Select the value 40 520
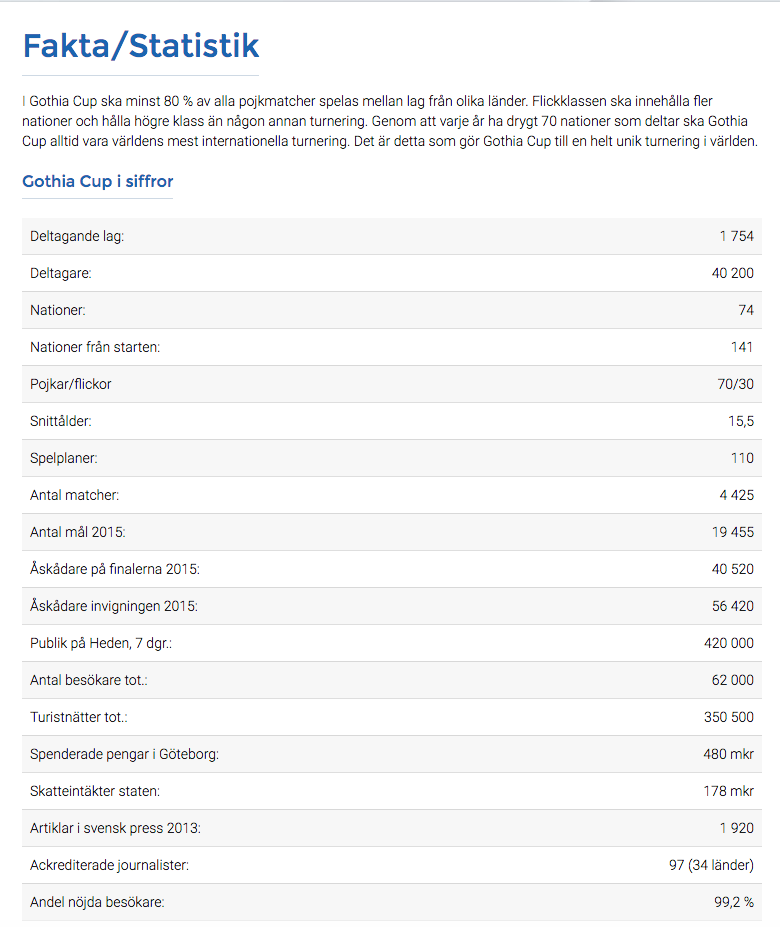The height and width of the screenshot is (927, 780). (733, 569)
